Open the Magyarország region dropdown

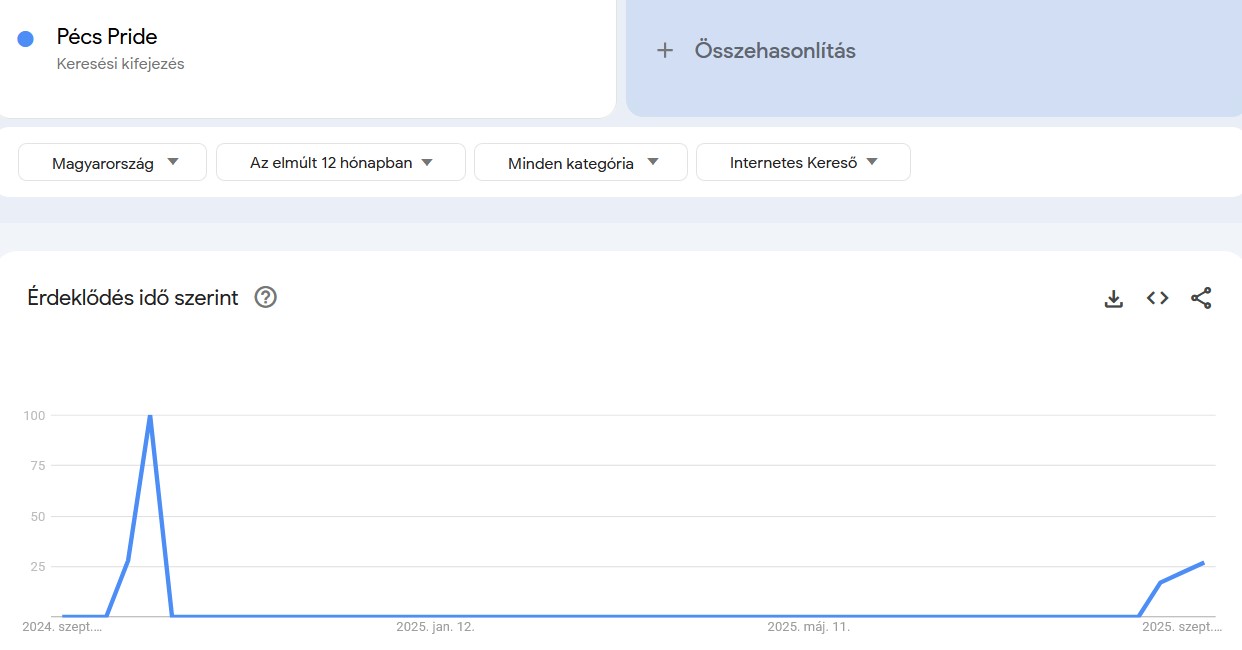point(111,161)
